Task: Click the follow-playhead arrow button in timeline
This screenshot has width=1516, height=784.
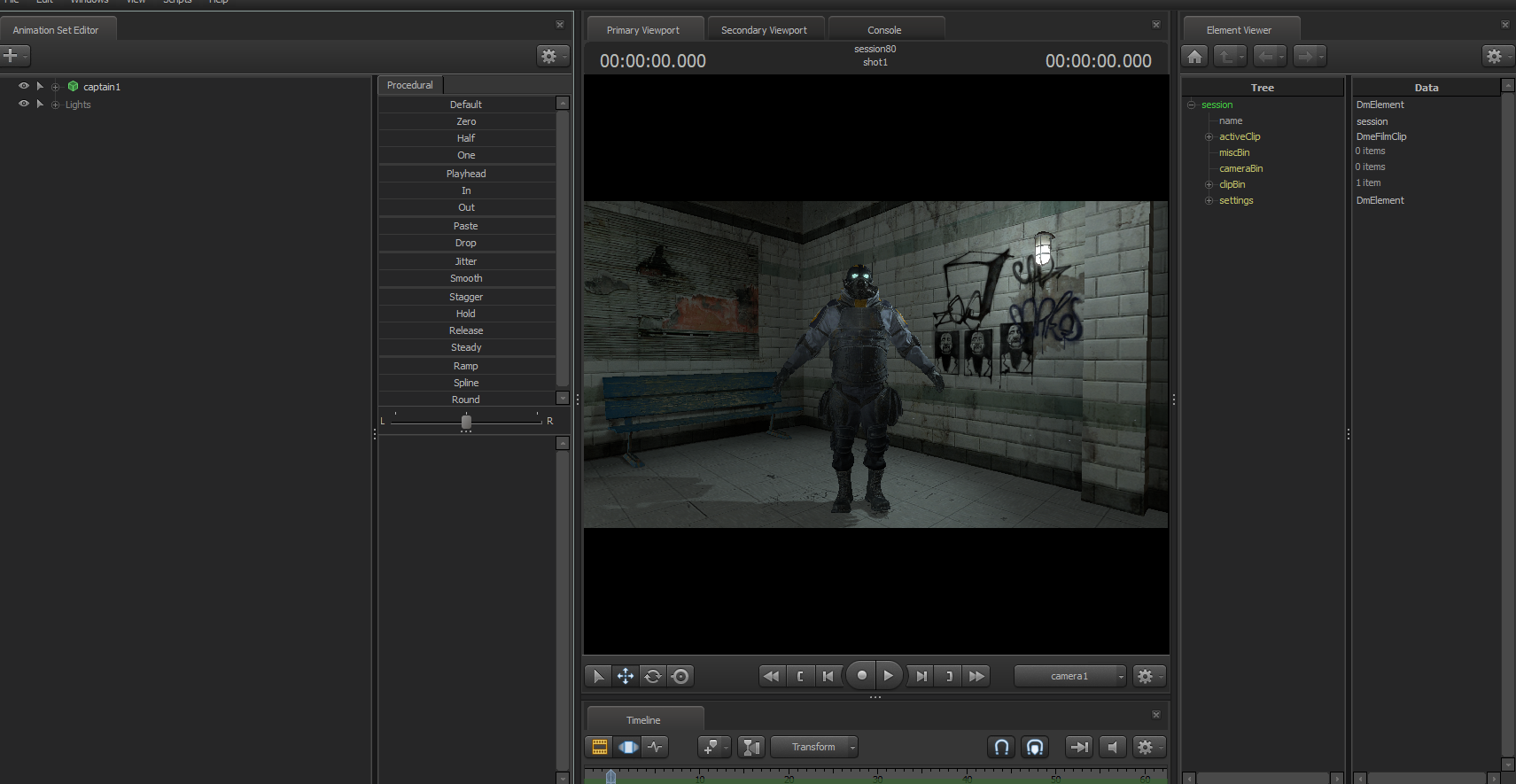Action: (x=1079, y=747)
